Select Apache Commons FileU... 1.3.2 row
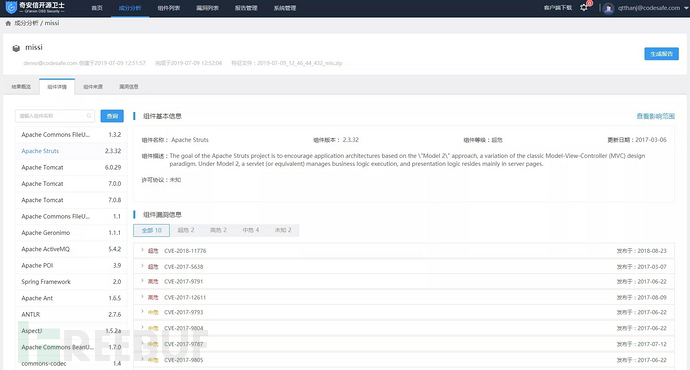 (71, 135)
